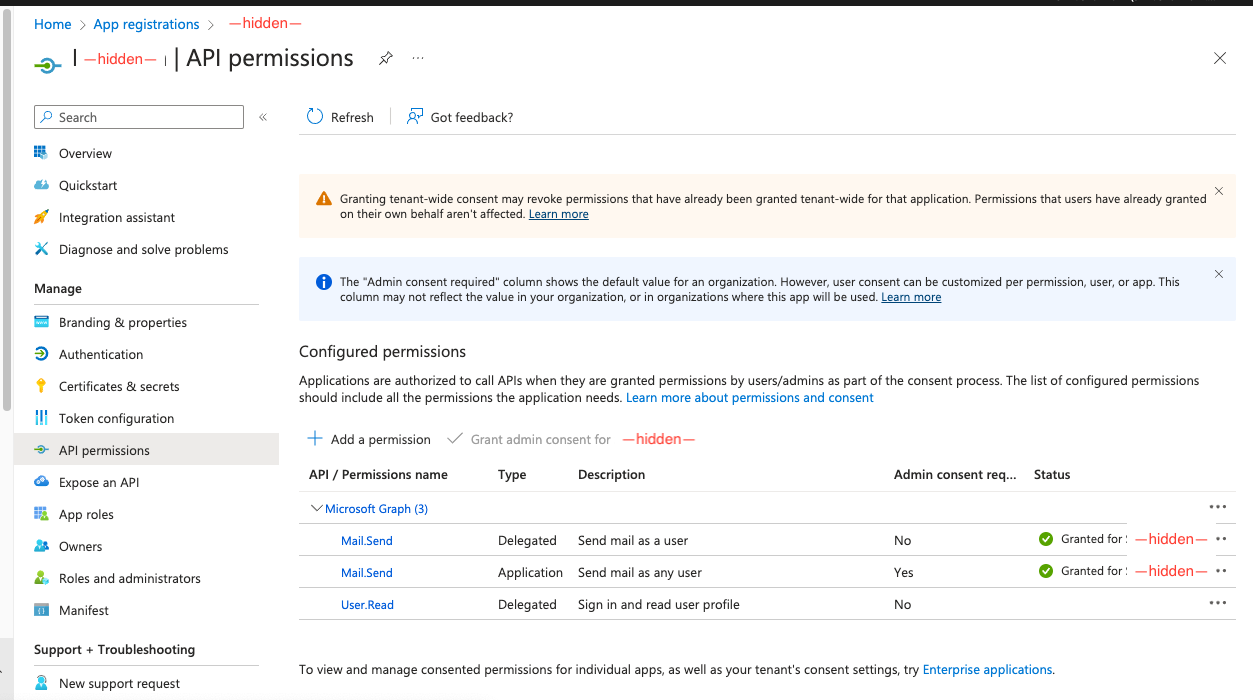Screen dimensions: 1253x700
Task: Refresh the configured permissions list
Action: pos(340,117)
